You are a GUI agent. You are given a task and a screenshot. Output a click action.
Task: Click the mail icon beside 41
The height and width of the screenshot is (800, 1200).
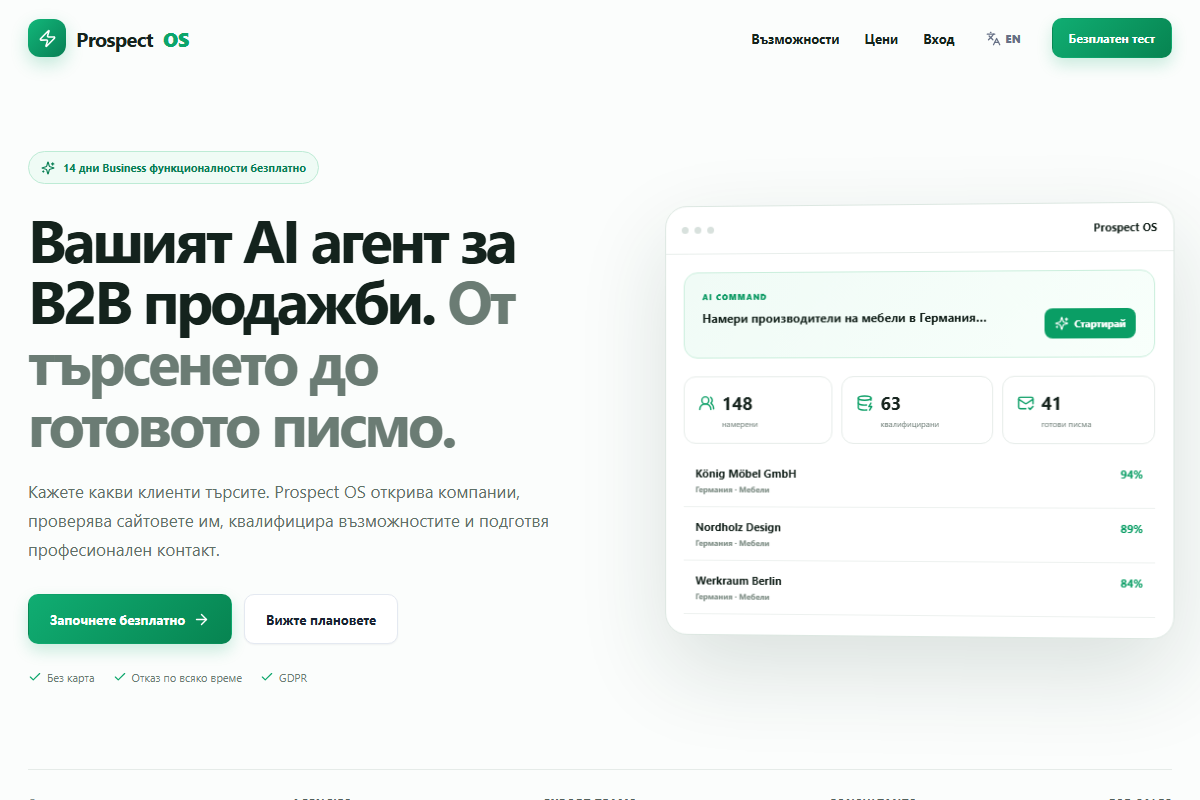[x=1025, y=403]
